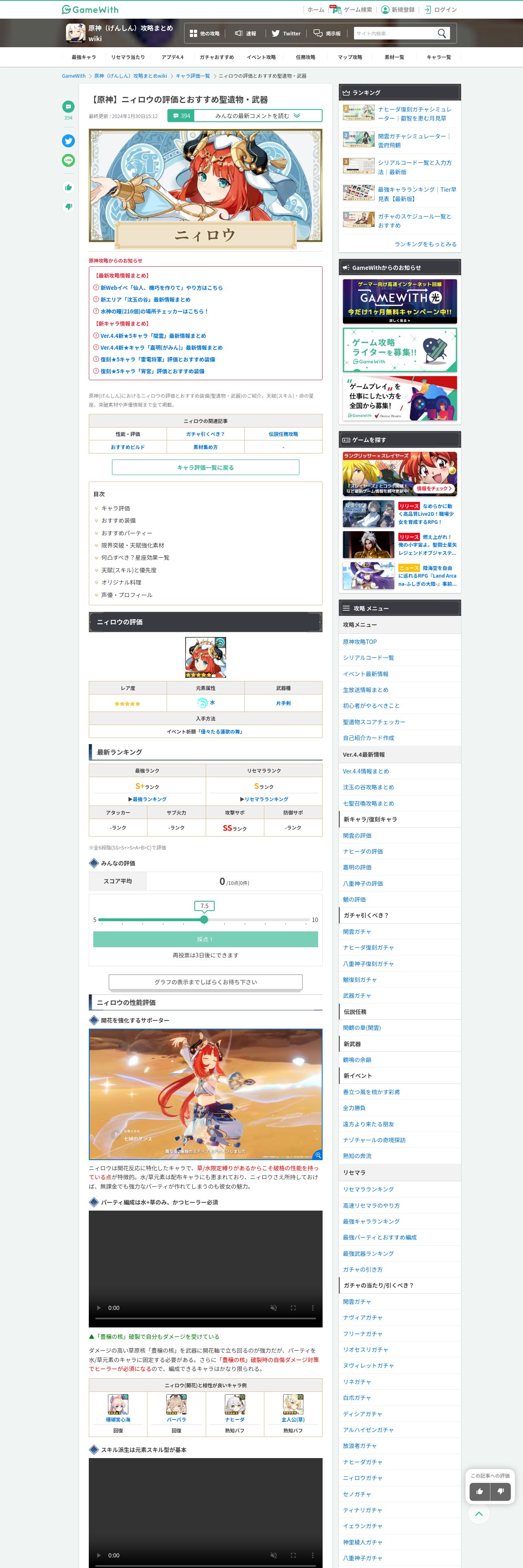Open ガチャおすすめ nav tab
Image resolution: width=523 pixels, height=1568 pixels.
(x=217, y=57)
